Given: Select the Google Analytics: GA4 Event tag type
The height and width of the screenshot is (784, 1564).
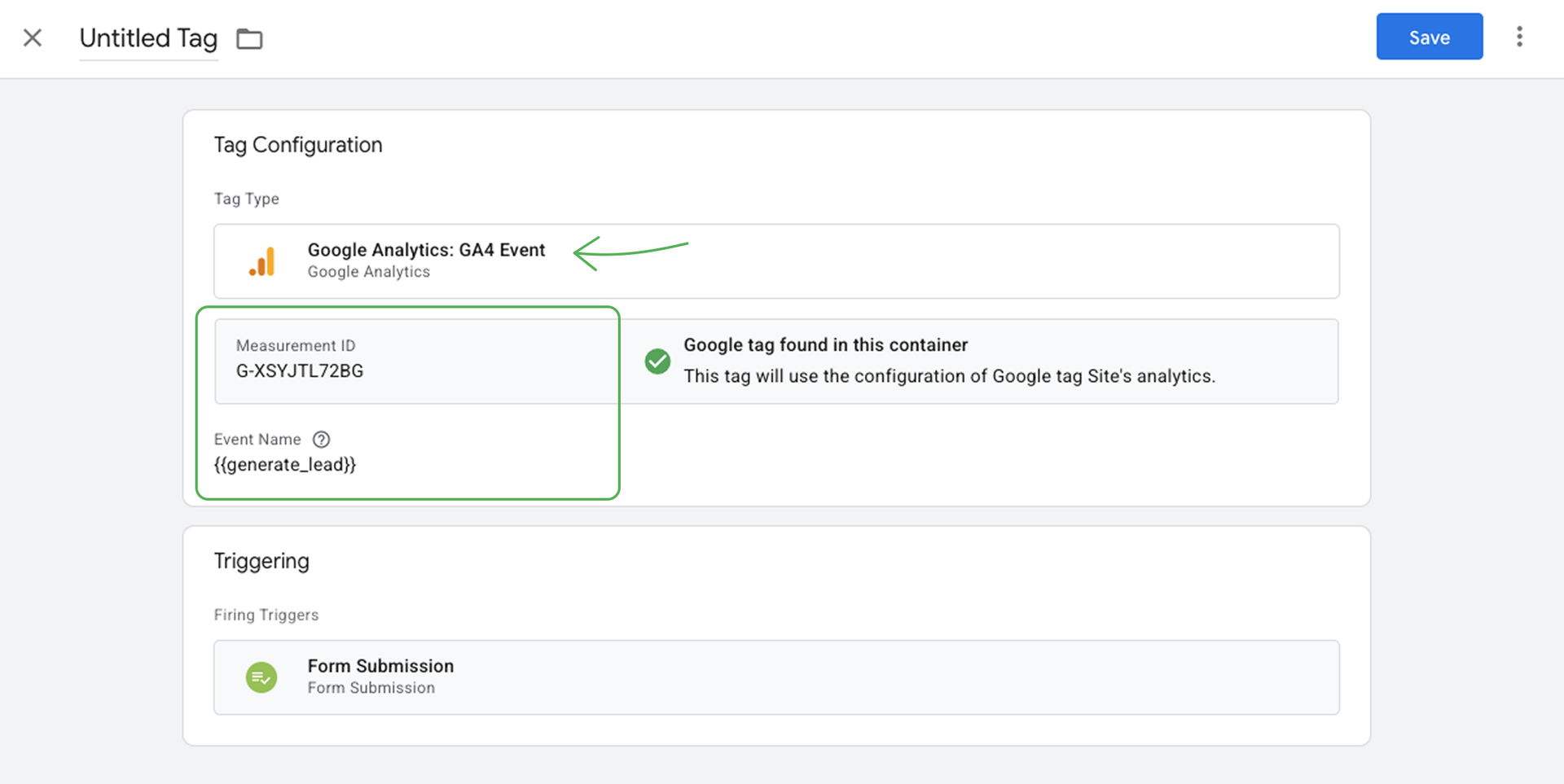Looking at the screenshot, I should (426, 251).
